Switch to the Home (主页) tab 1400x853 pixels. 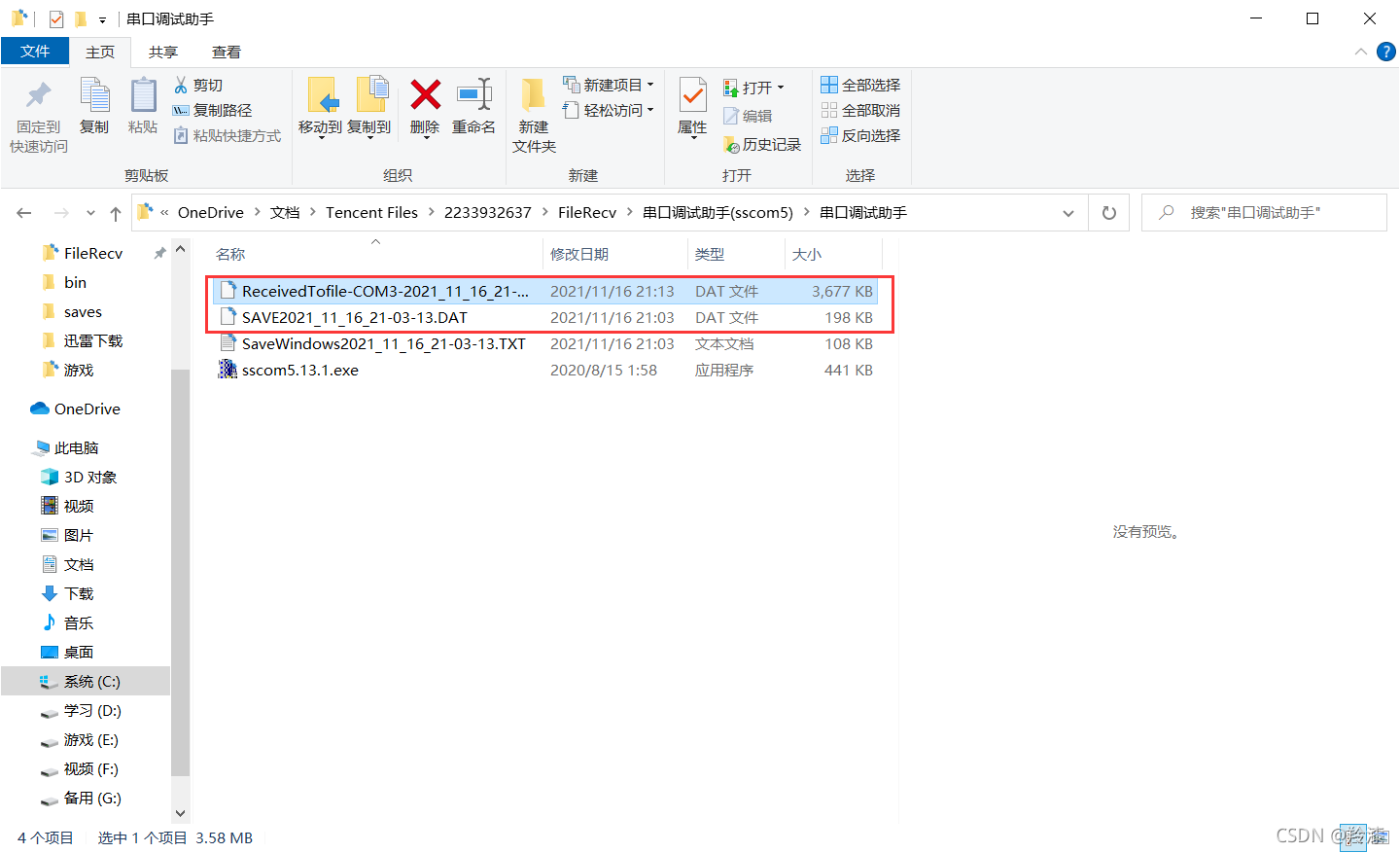click(100, 53)
